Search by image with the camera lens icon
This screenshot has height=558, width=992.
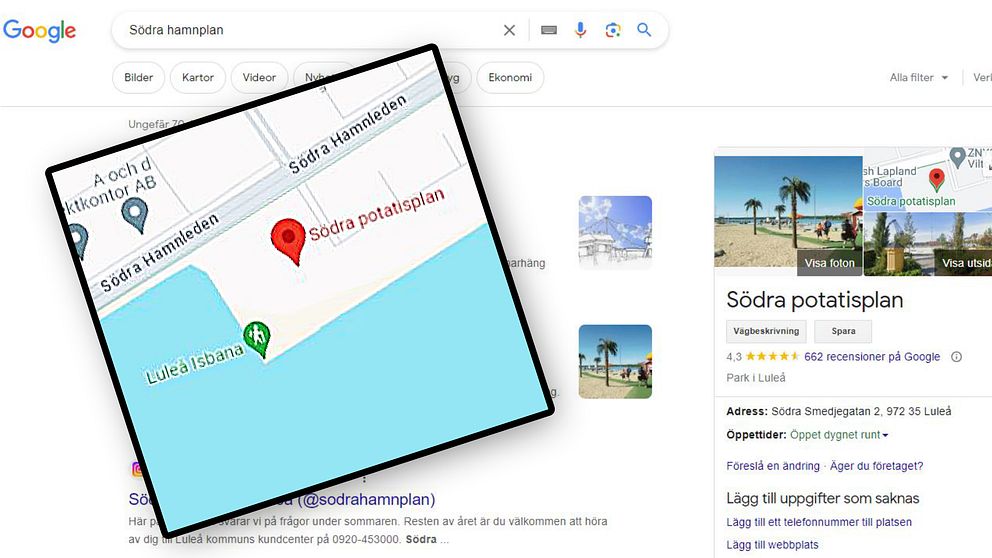(x=612, y=30)
